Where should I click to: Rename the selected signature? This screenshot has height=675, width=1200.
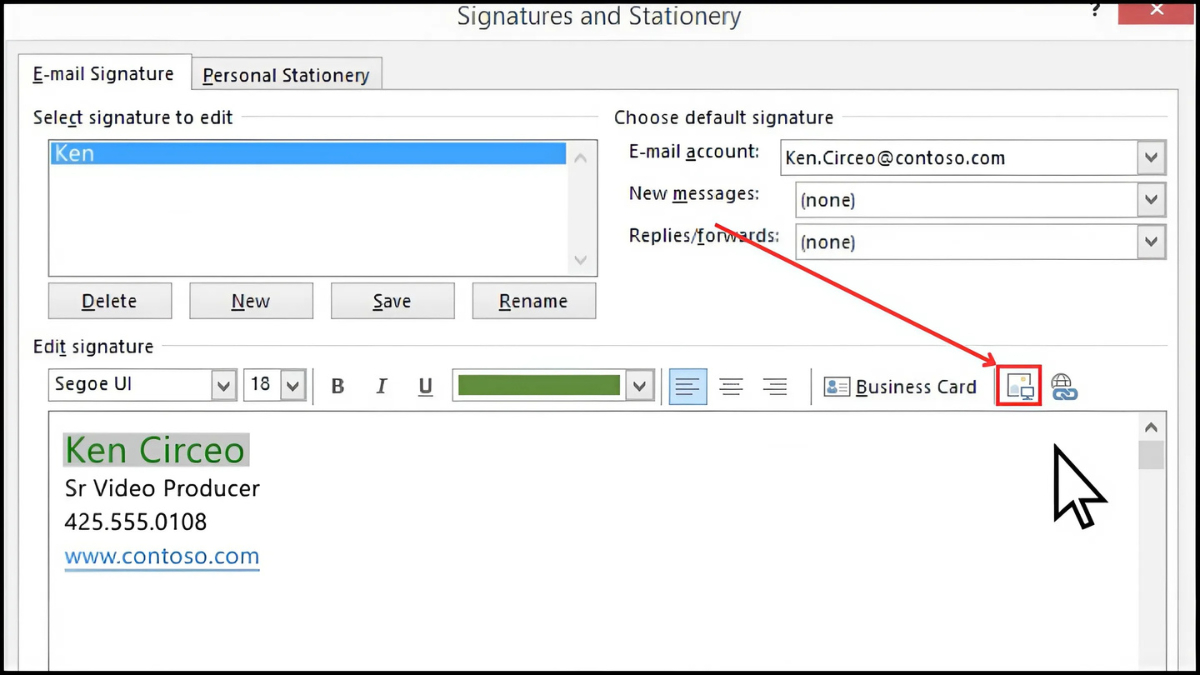click(534, 301)
